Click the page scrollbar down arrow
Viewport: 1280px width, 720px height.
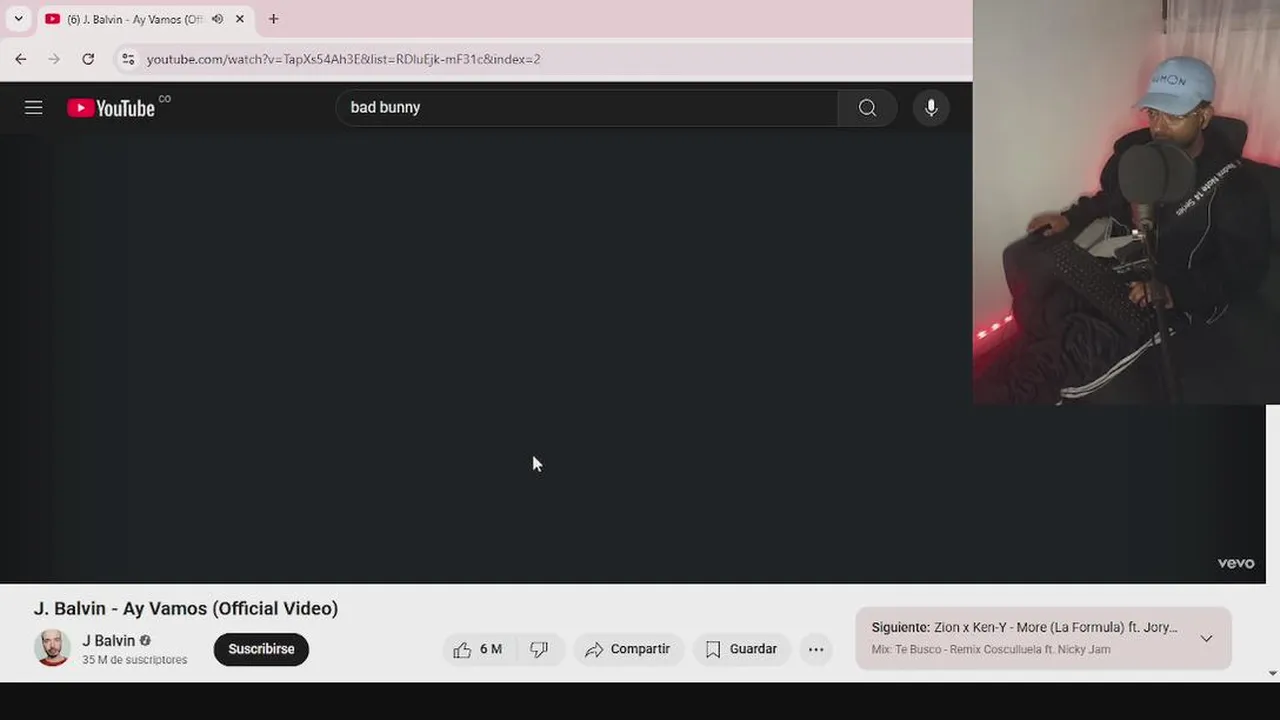point(1272,674)
